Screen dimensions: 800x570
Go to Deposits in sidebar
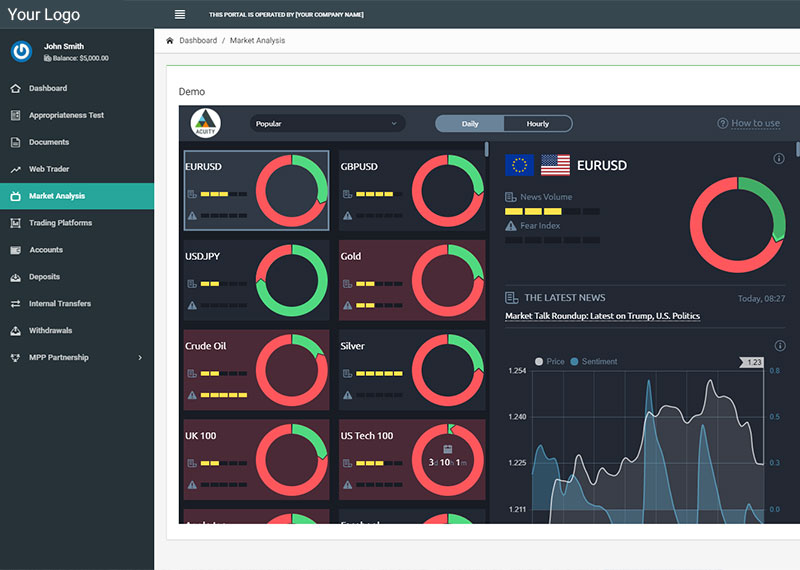tap(44, 277)
